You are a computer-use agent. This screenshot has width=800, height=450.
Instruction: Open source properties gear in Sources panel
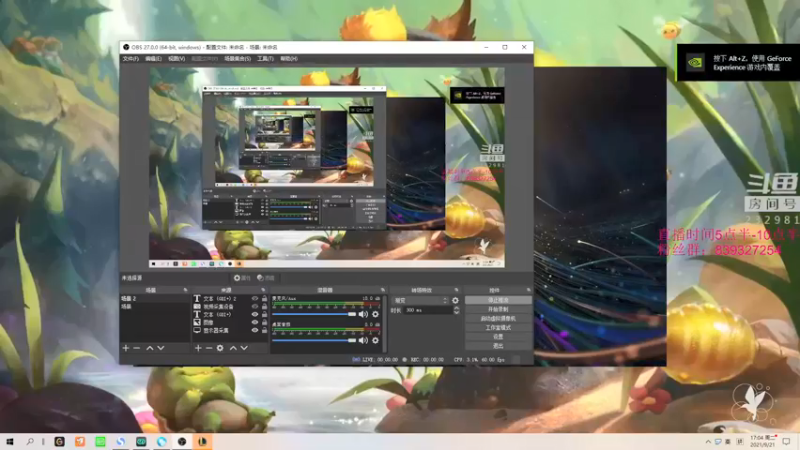point(220,348)
